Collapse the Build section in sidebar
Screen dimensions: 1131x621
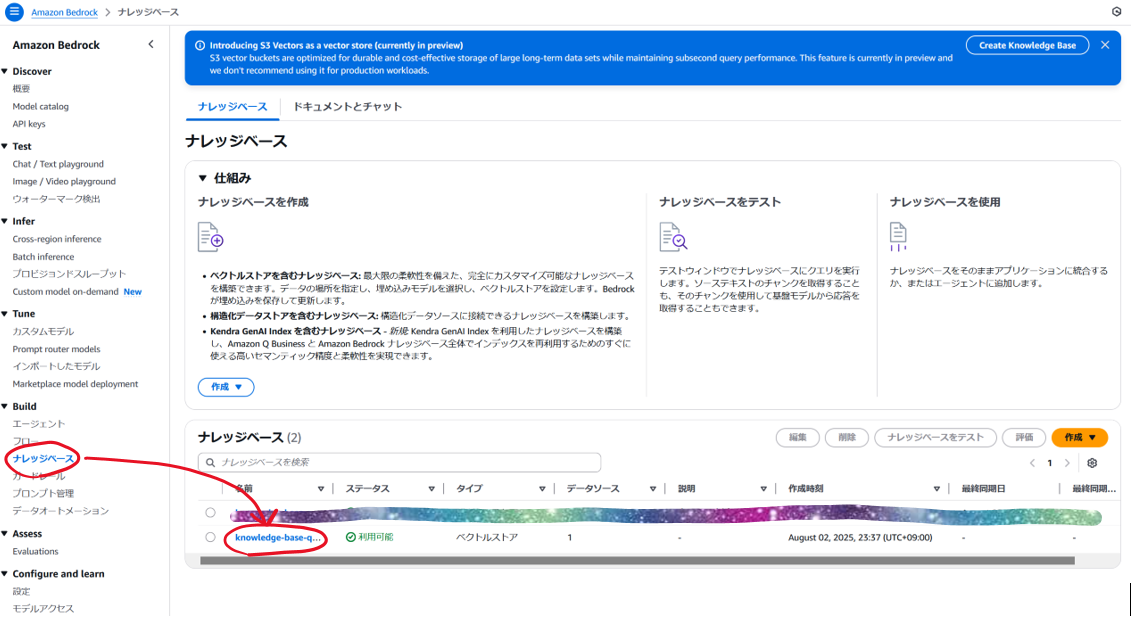(5, 407)
